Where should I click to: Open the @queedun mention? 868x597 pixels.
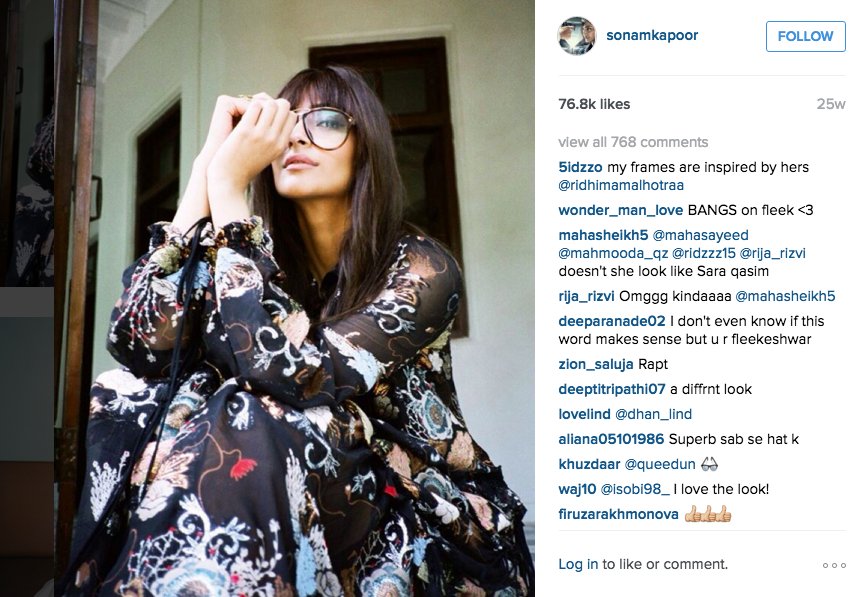coord(660,464)
